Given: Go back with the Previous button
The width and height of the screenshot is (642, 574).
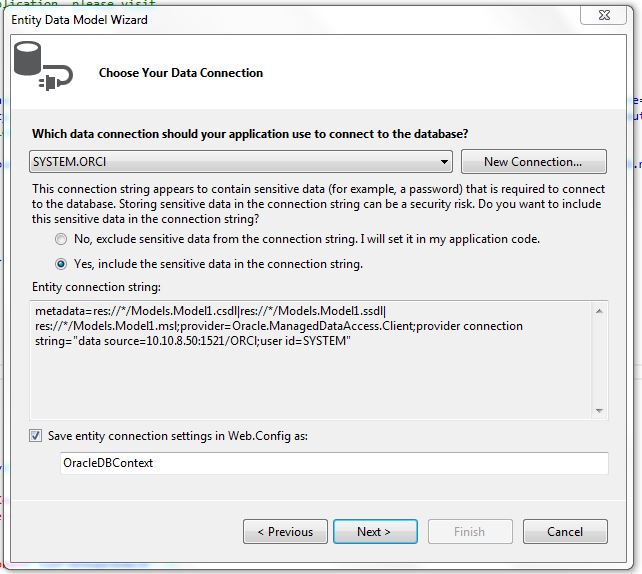Looking at the screenshot, I should [285, 531].
